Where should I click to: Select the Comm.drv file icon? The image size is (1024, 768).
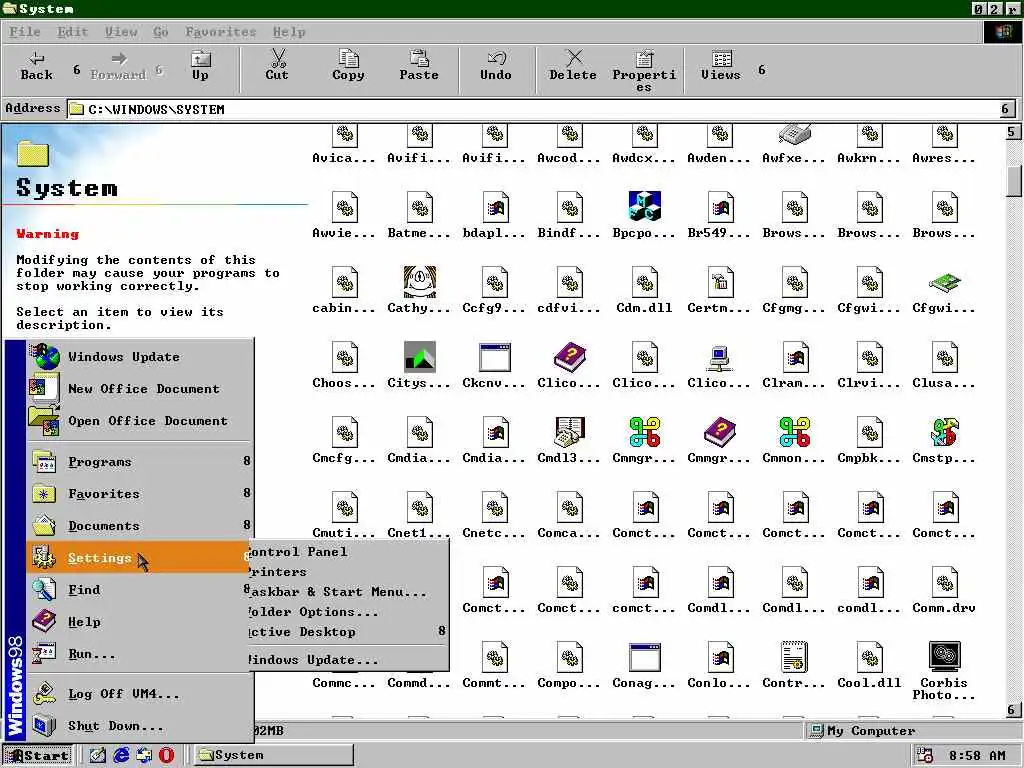[944, 581]
